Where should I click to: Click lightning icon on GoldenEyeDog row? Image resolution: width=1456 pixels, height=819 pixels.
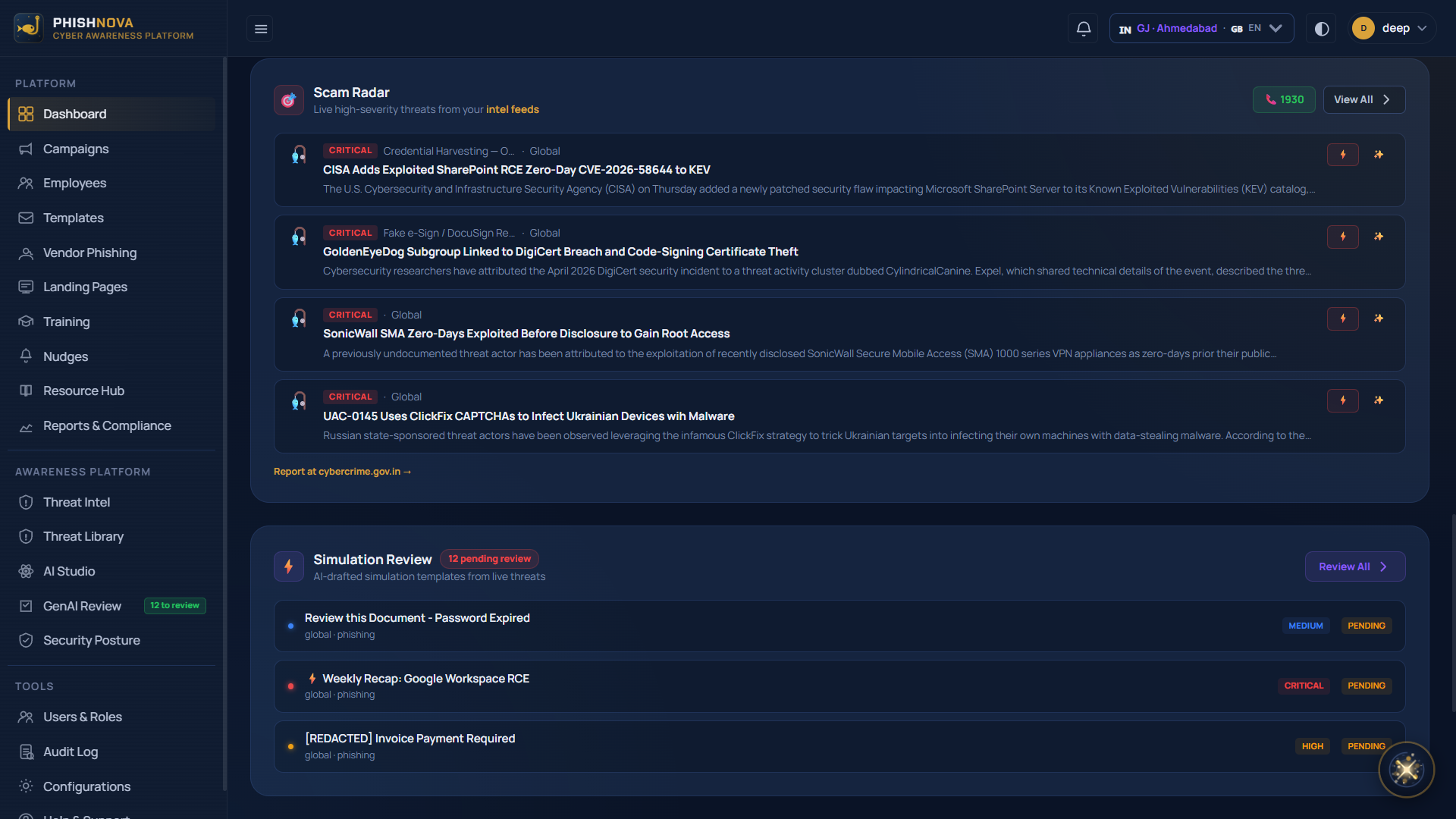coord(1342,237)
